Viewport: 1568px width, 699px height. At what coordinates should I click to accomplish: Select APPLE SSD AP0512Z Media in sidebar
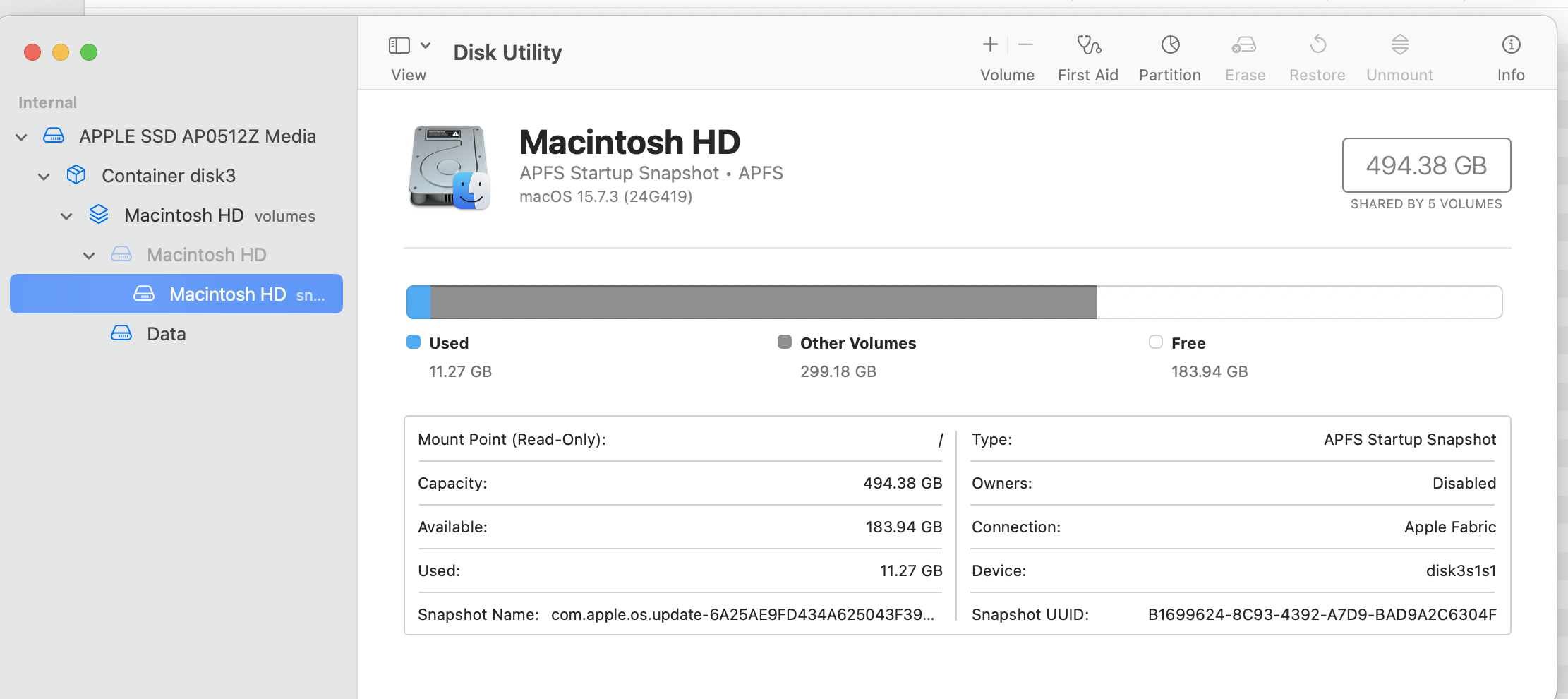[x=198, y=136]
